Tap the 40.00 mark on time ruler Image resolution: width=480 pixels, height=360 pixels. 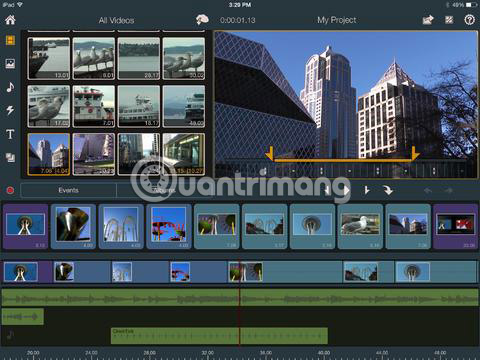click(324, 353)
